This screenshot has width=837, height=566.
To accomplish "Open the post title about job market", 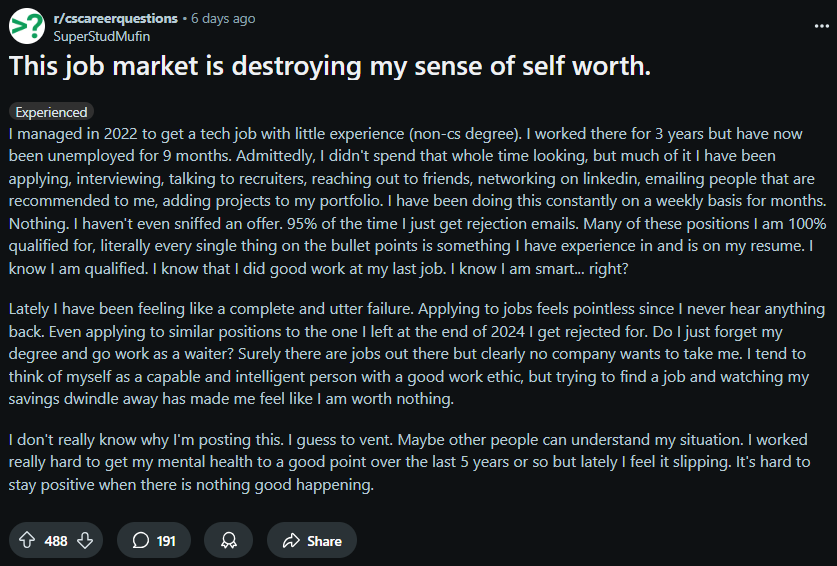I will tap(330, 66).
